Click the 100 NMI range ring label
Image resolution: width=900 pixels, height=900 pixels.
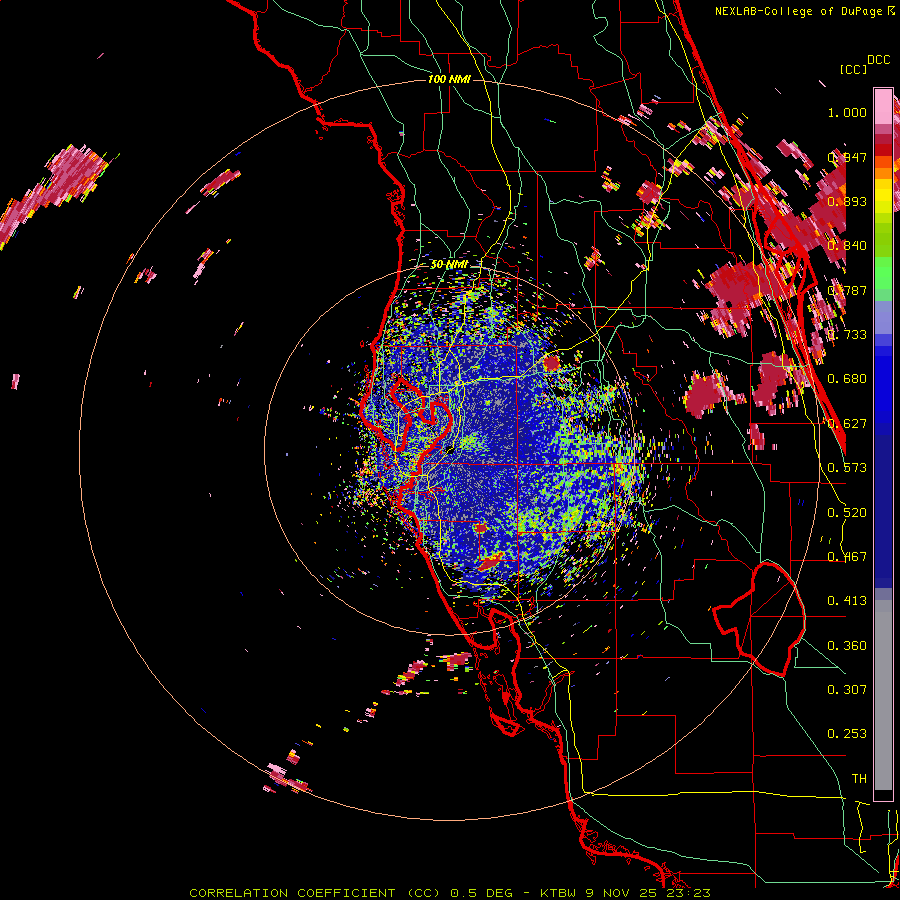(449, 79)
